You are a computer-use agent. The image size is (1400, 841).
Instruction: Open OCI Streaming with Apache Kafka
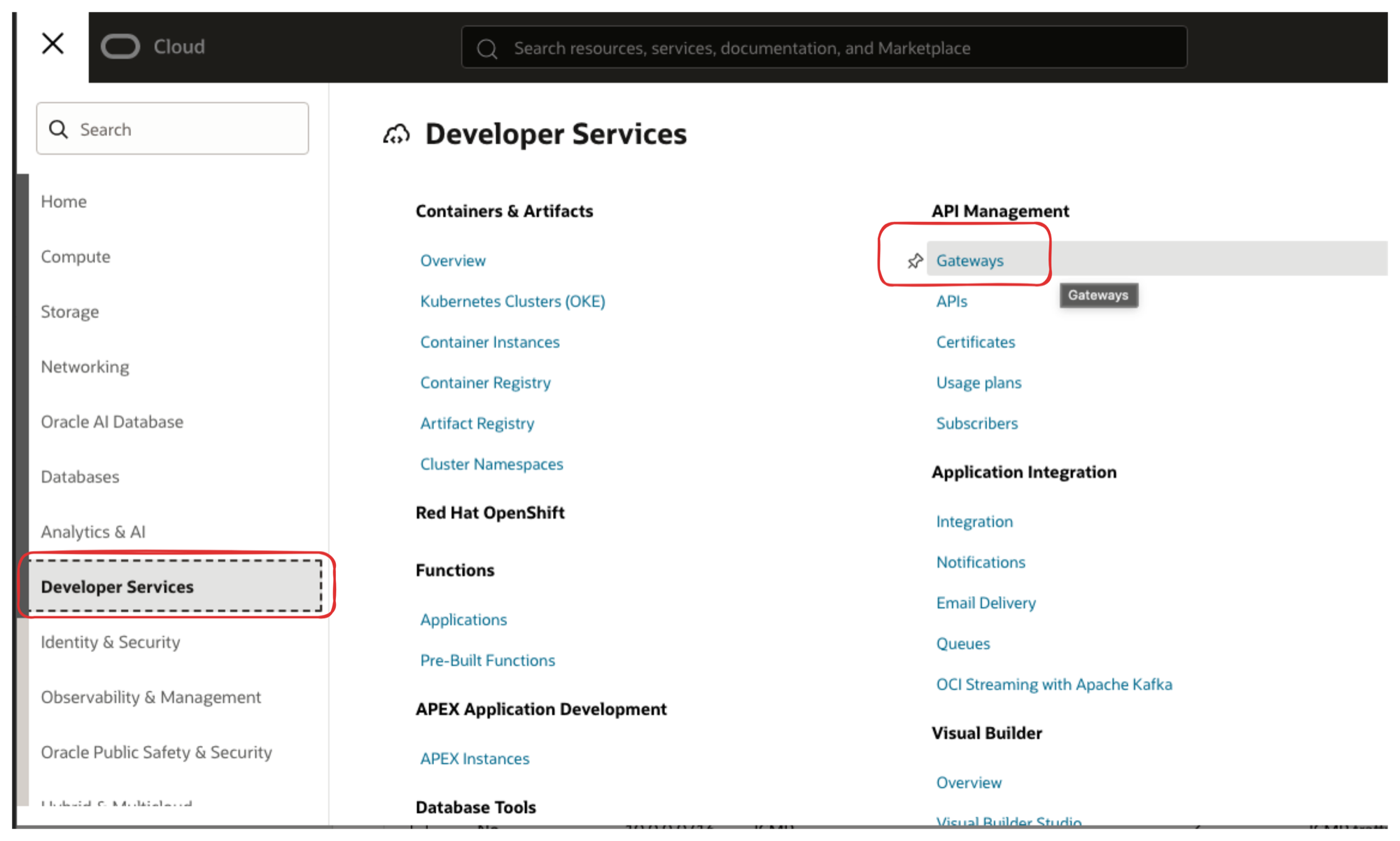pyautogui.click(x=1054, y=684)
